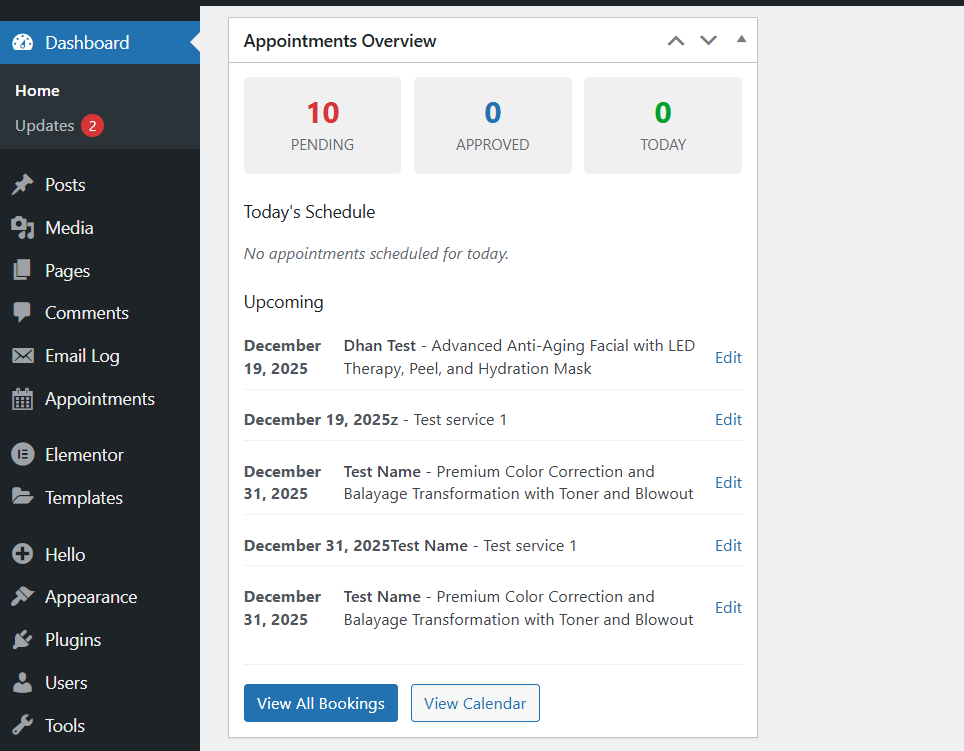
Task: Click the View All Bookings button
Action: [x=320, y=703]
